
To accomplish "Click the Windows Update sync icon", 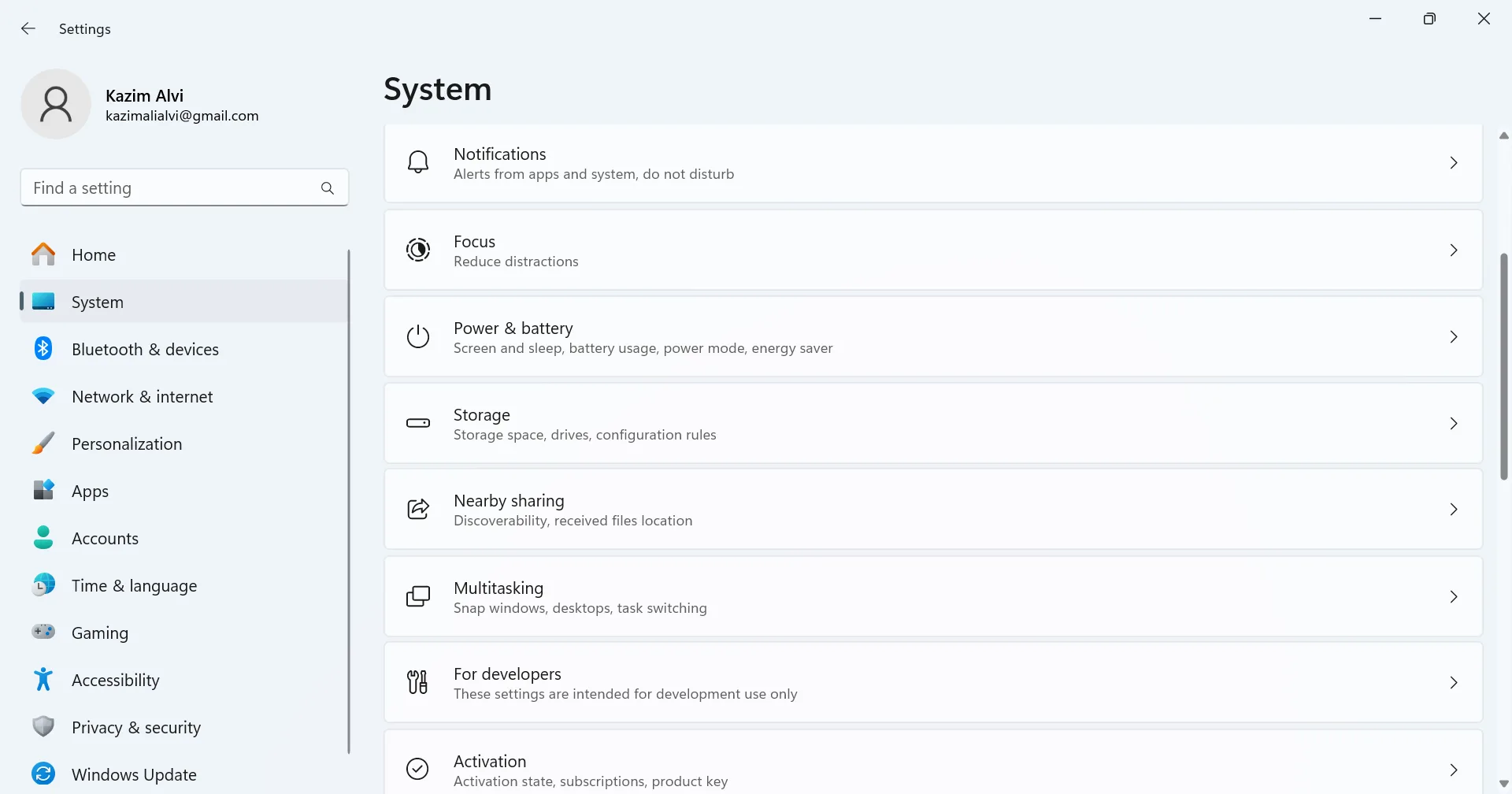I will tap(43, 774).
